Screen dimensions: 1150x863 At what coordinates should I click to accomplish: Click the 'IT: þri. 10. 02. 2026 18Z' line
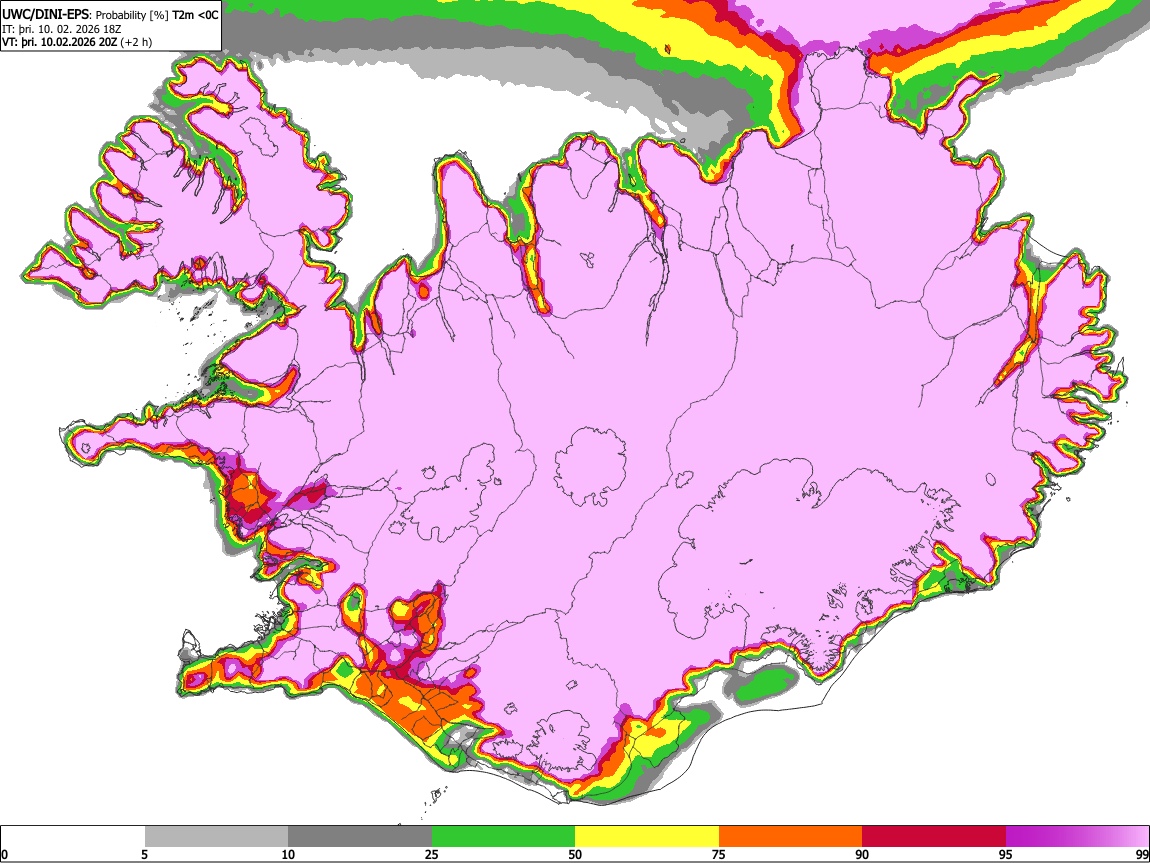click(62, 29)
